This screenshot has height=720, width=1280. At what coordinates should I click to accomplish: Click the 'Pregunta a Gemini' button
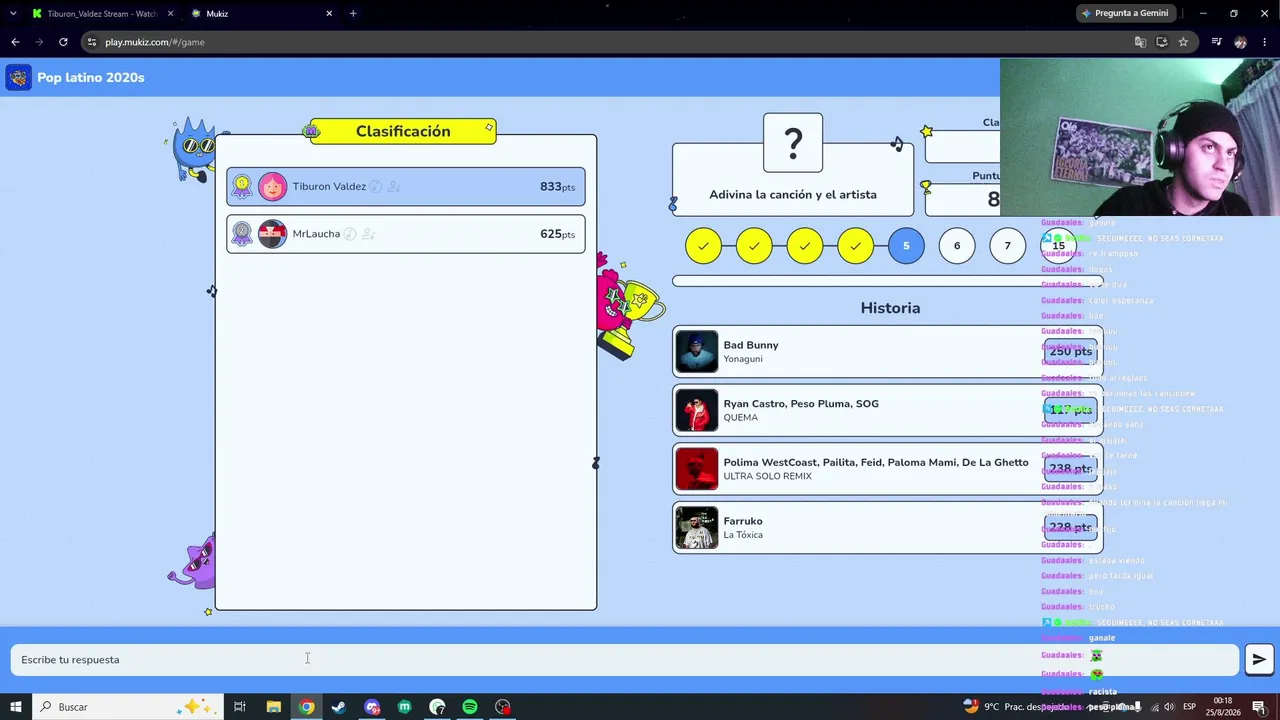click(1125, 14)
